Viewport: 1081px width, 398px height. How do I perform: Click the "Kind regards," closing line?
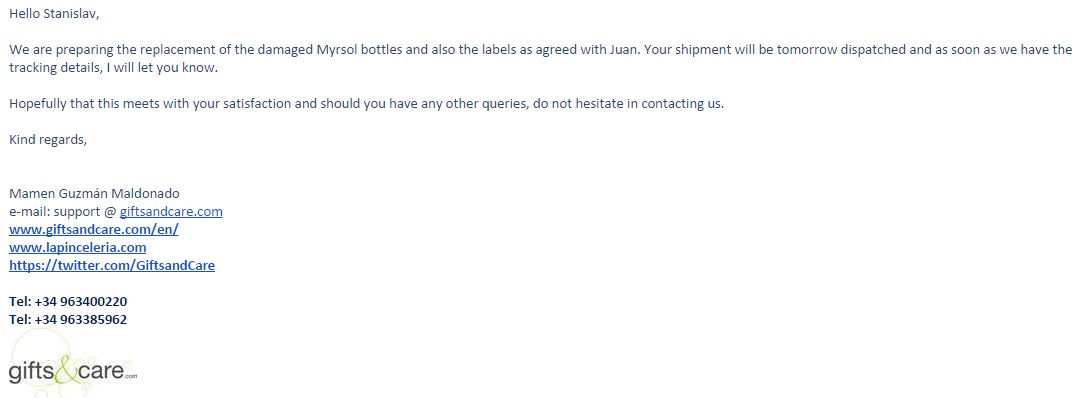pos(48,140)
